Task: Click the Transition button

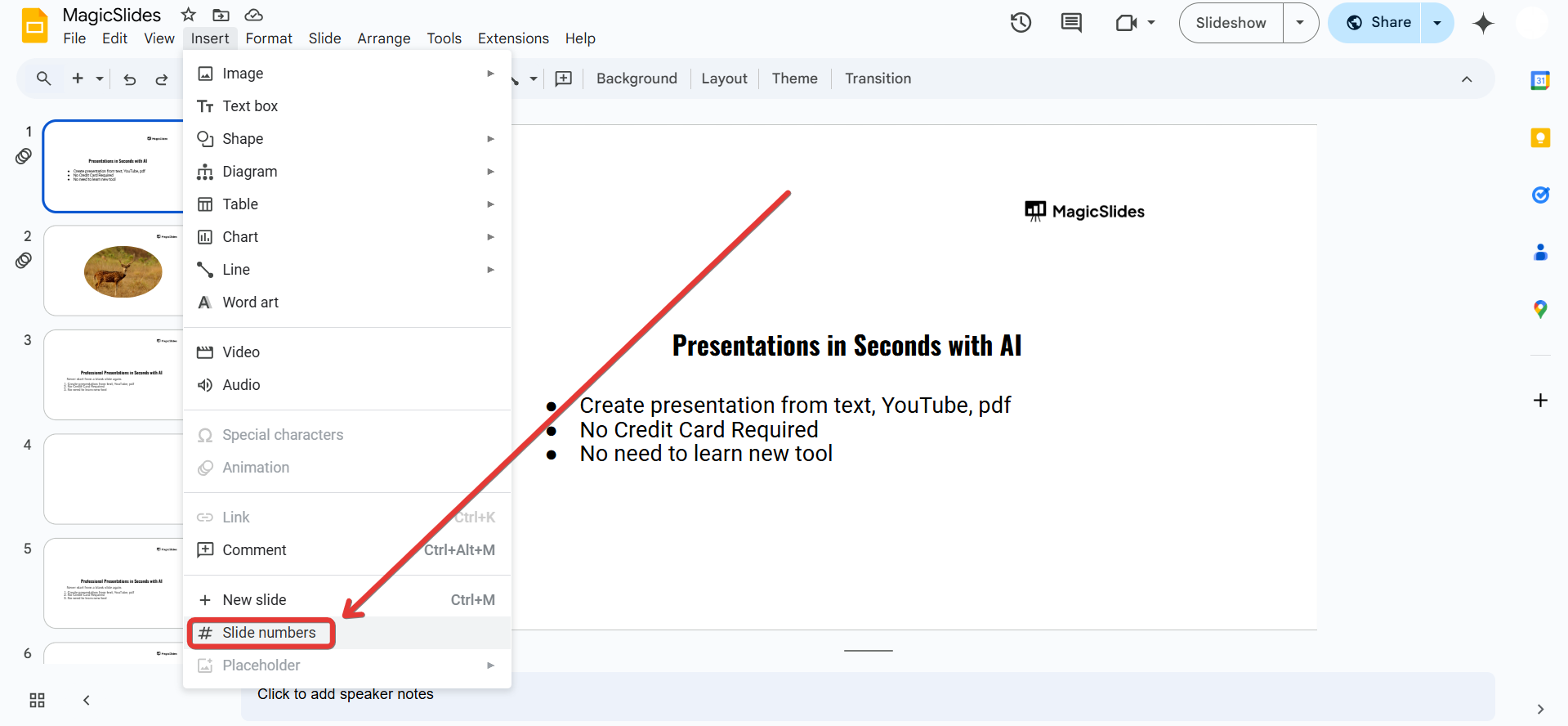Action: pos(878,78)
